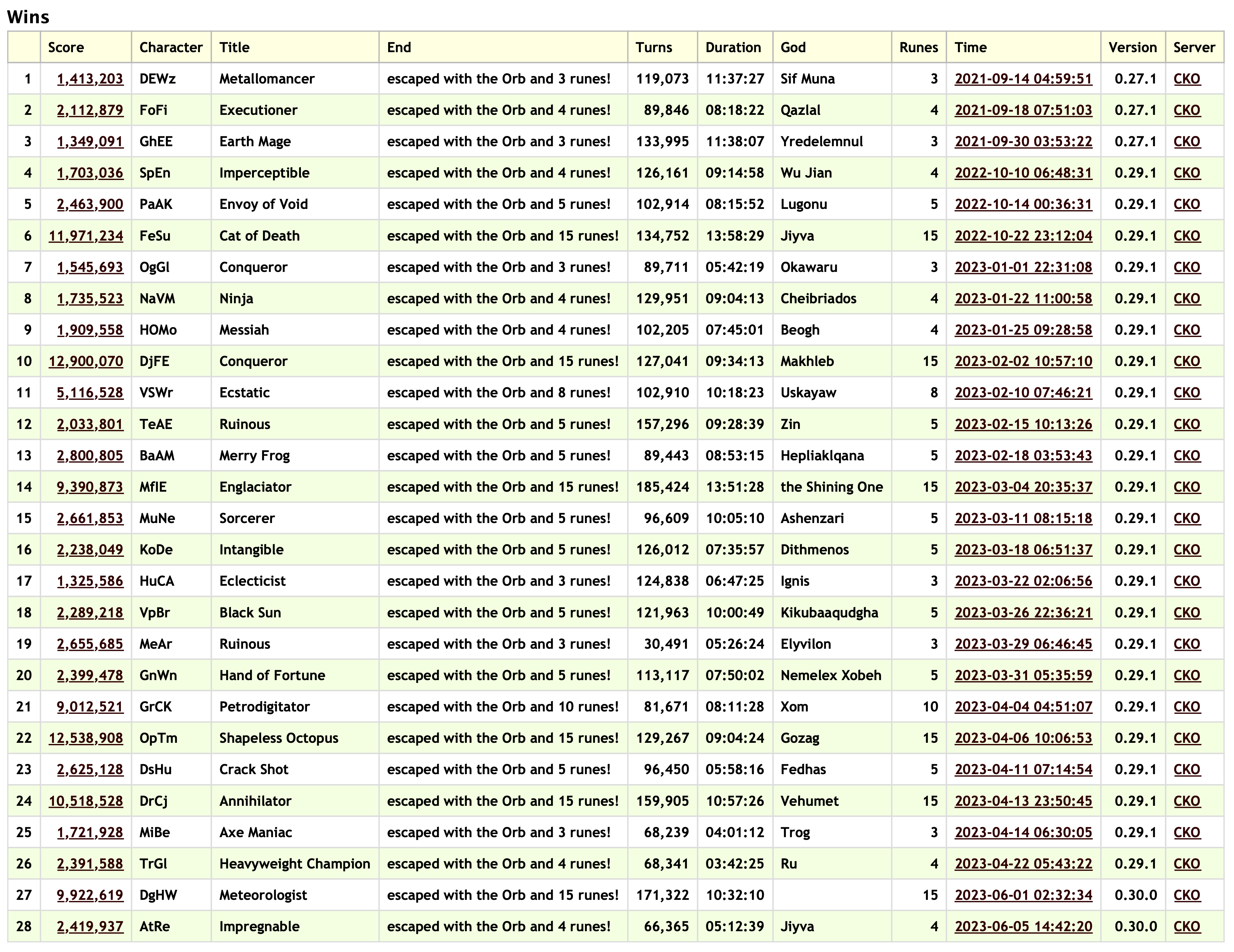Open the time link 2023-02-15 10:13:26

[1023, 424]
